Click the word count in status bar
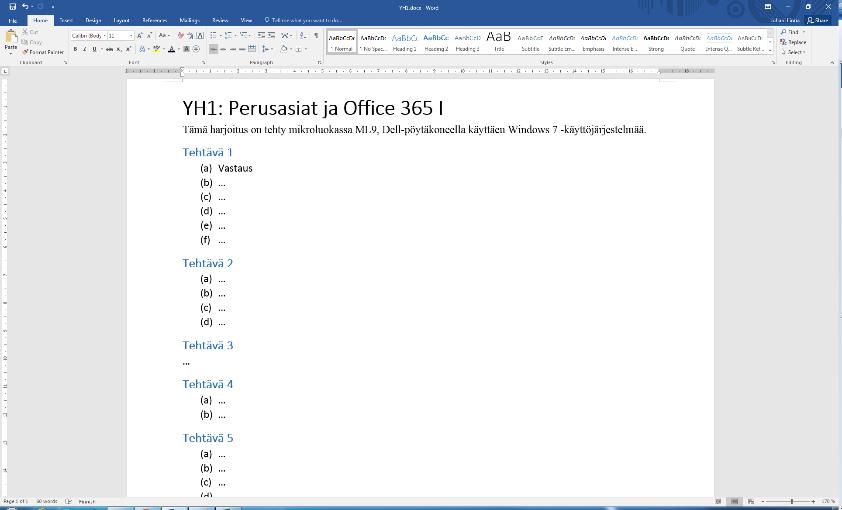Screen dimensions: 842x510 point(47,501)
